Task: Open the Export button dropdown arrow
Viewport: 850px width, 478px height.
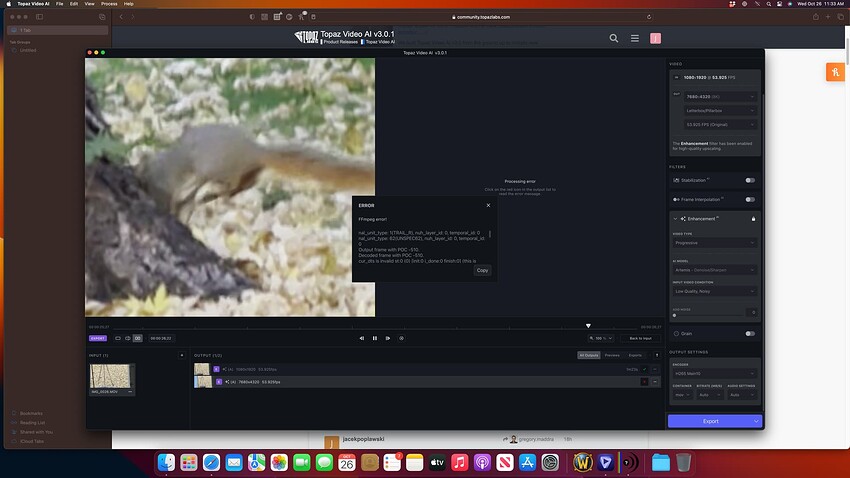Action: click(756, 421)
